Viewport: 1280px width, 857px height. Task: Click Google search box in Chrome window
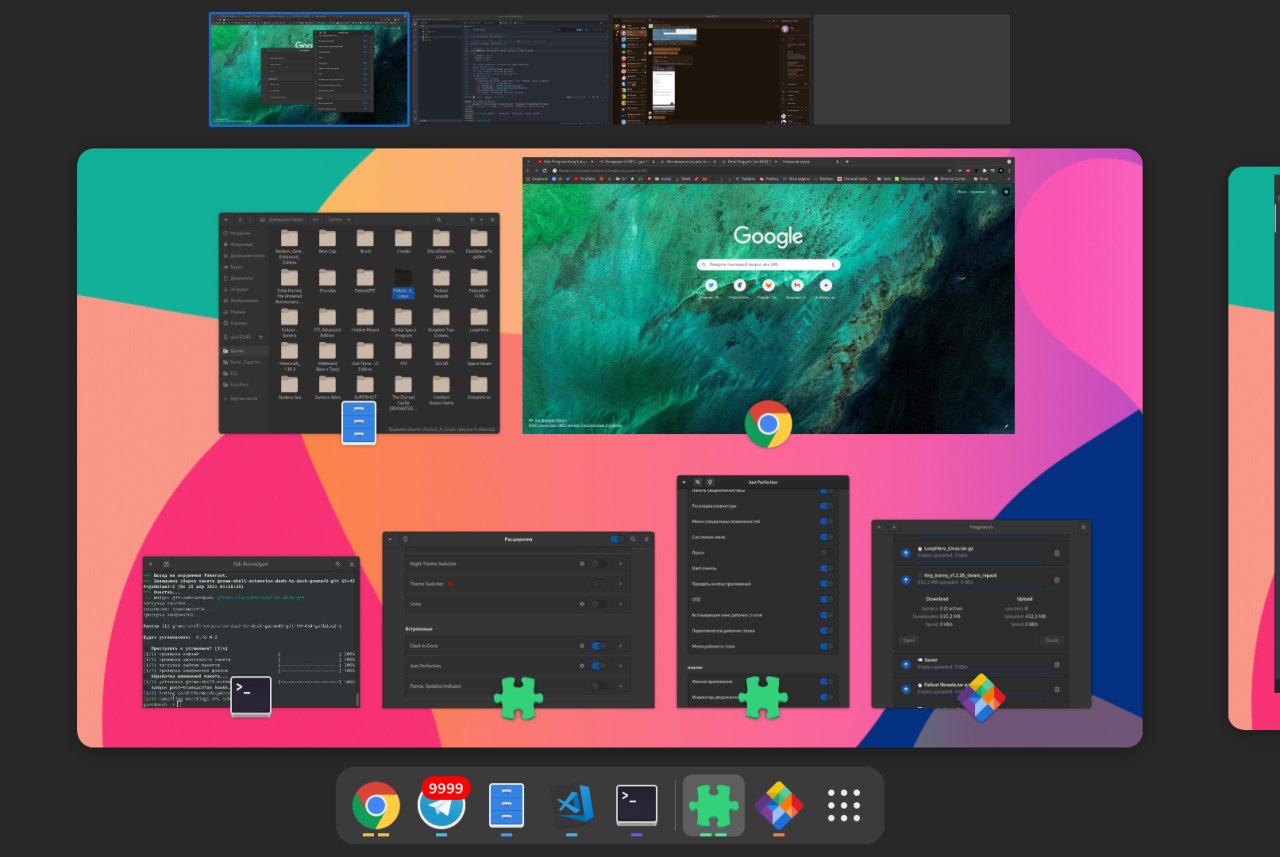pyautogui.click(x=768, y=265)
